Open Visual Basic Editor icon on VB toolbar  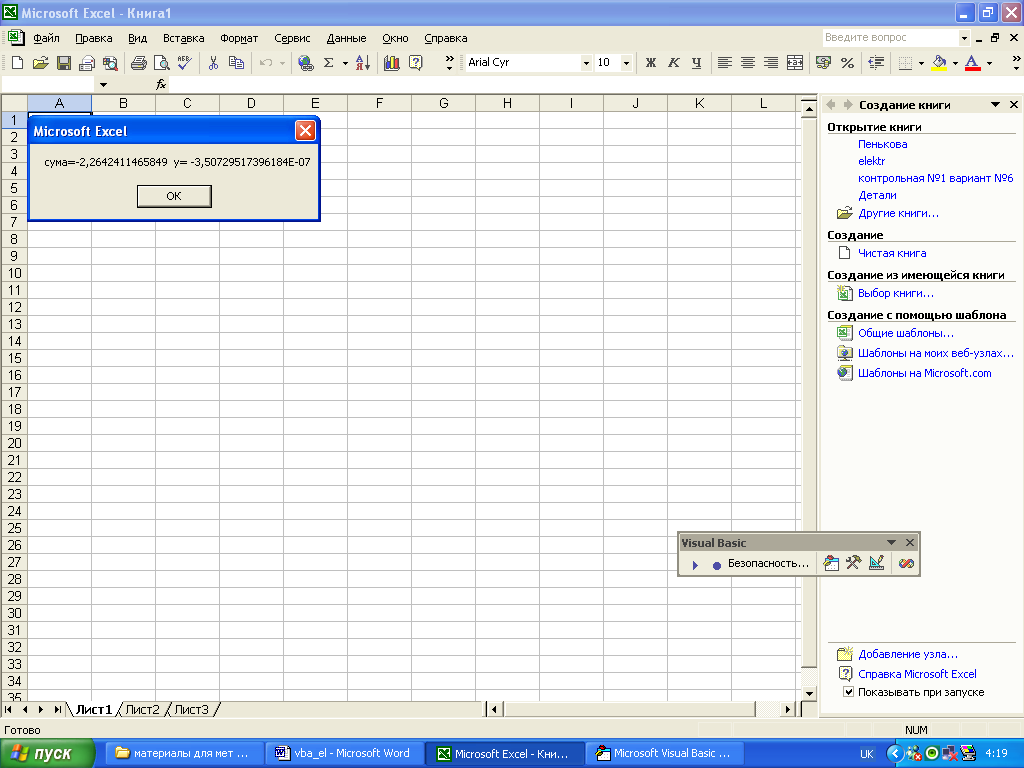point(831,563)
